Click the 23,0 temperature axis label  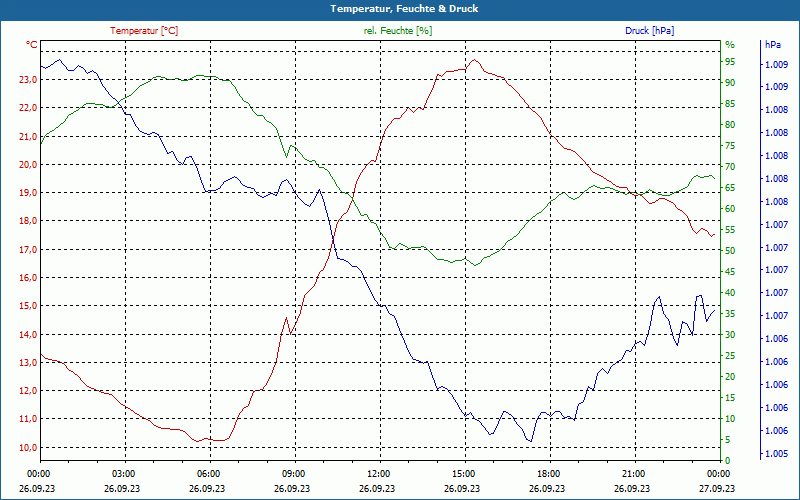28,80
